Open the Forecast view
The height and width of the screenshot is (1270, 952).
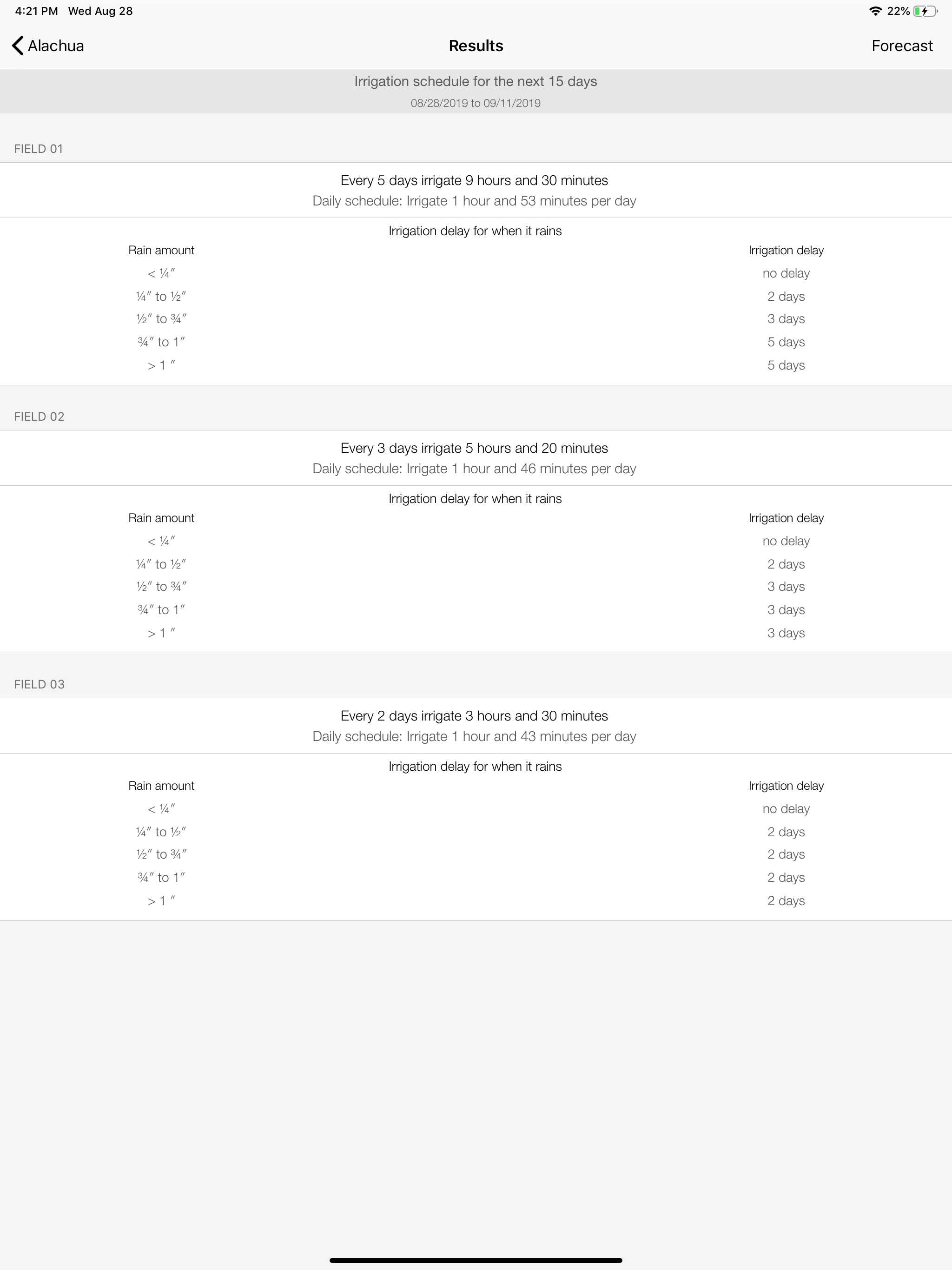[x=902, y=46]
